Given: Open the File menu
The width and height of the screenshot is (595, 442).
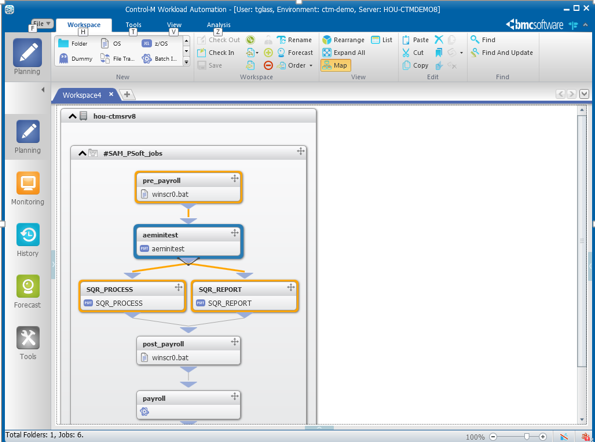Looking at the screenshot, I should (41, 24).
